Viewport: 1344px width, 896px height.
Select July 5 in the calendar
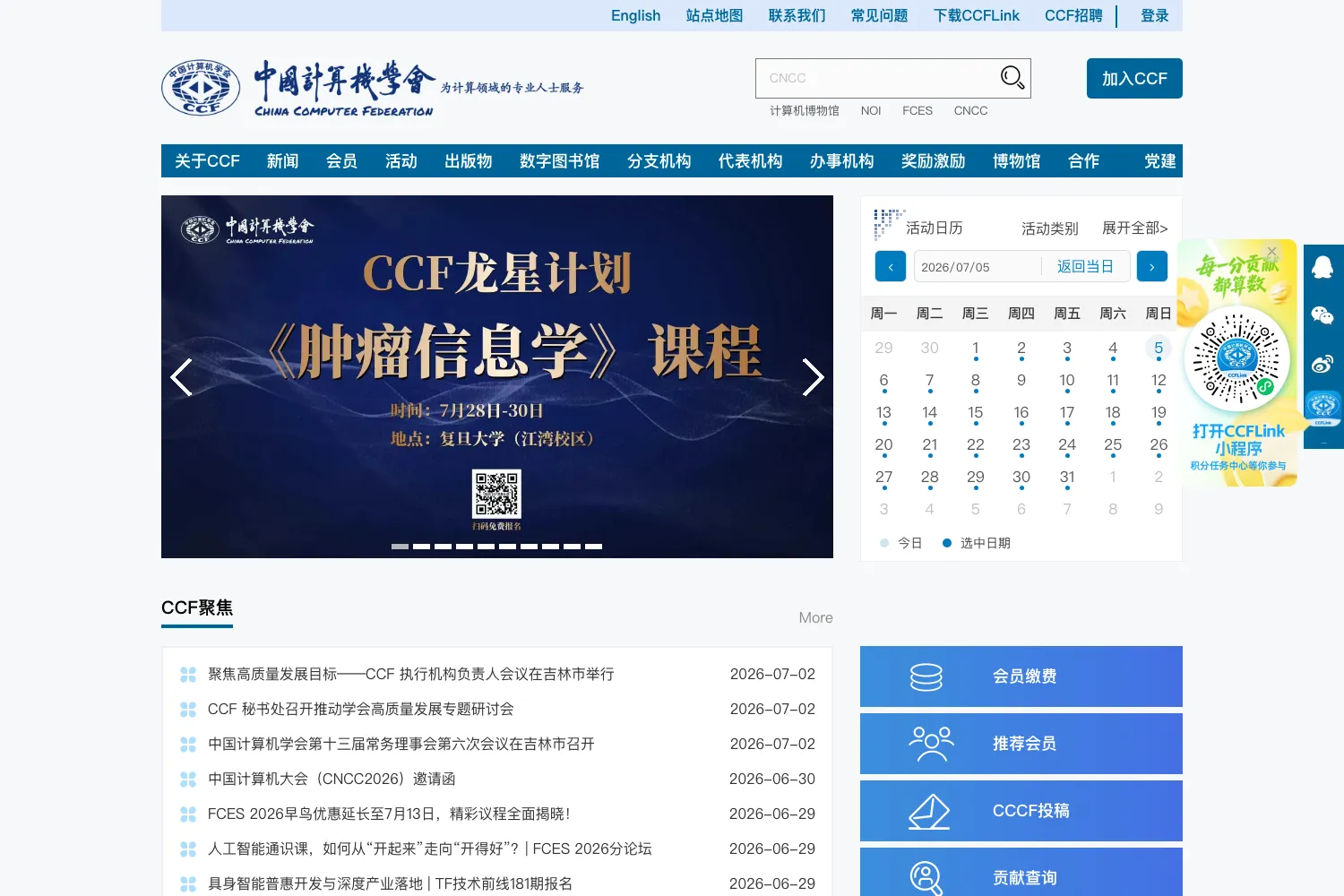coord(1159,348)
